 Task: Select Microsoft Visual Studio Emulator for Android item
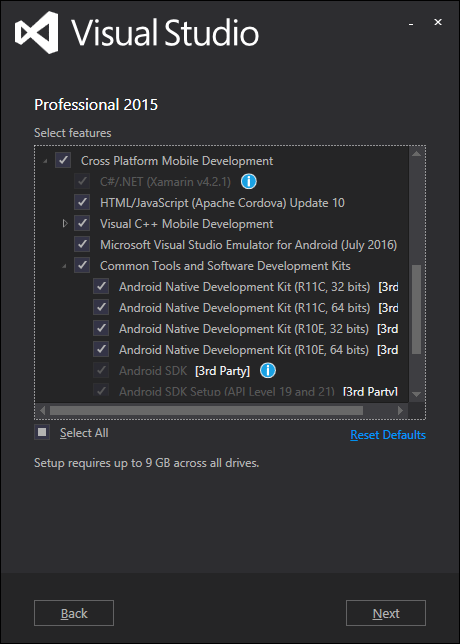click(x=248, y=245)
